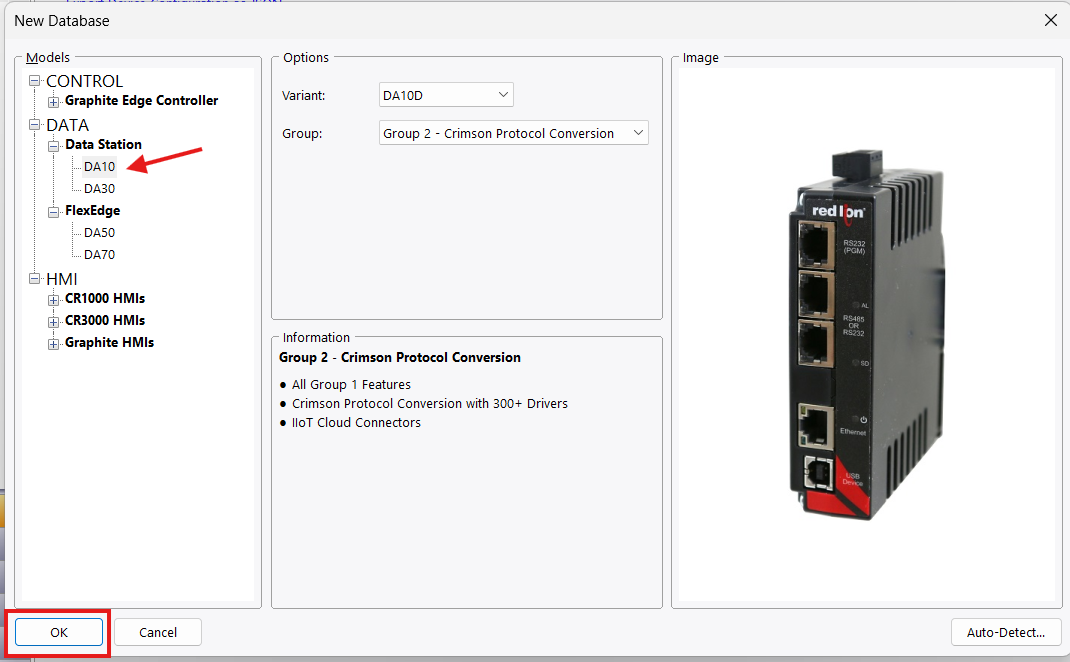Screen dimensions: 1070x662
Task: Collapse the Data Station node
Action: coord(54,145)
